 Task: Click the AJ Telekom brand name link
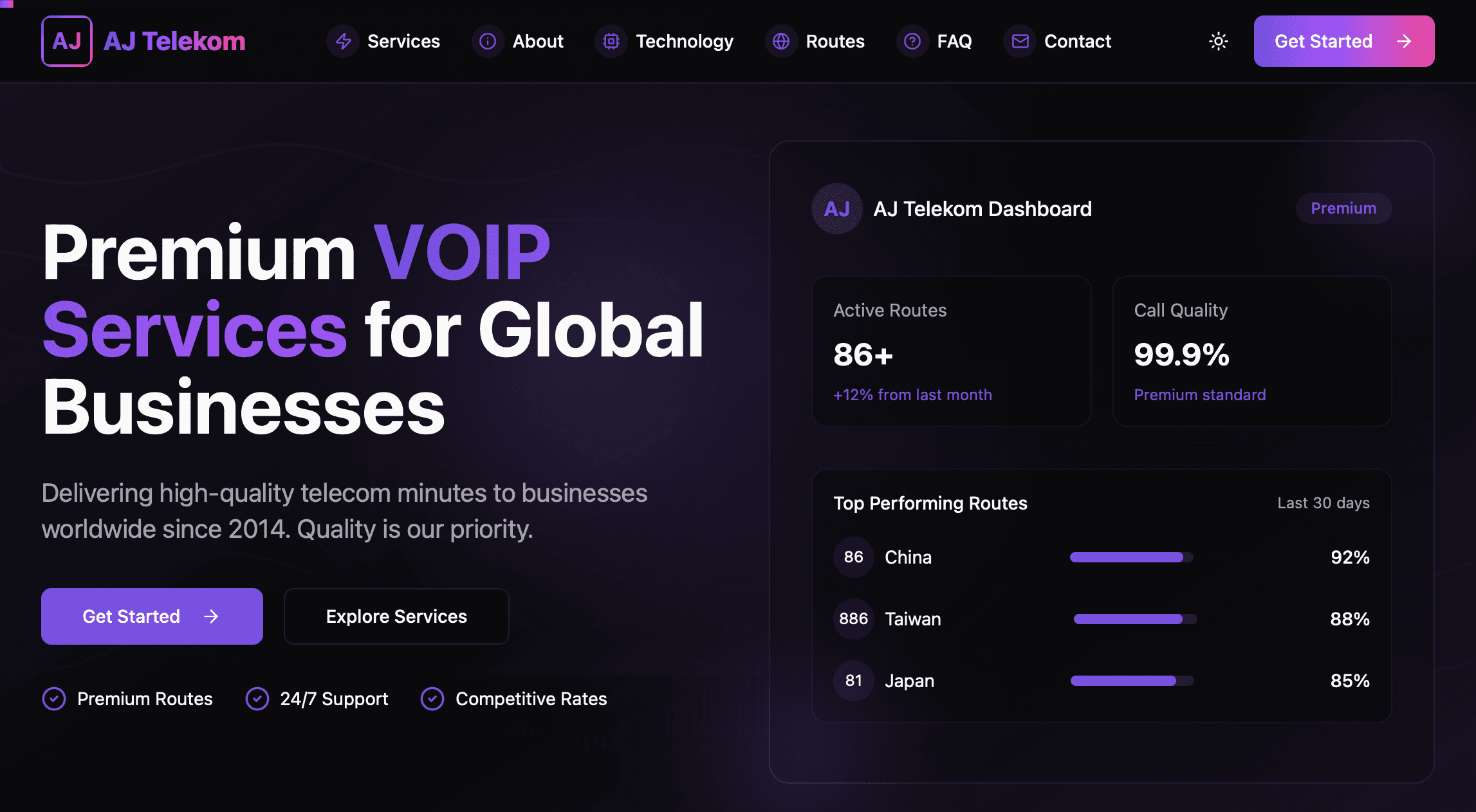(x=174, y=41)
